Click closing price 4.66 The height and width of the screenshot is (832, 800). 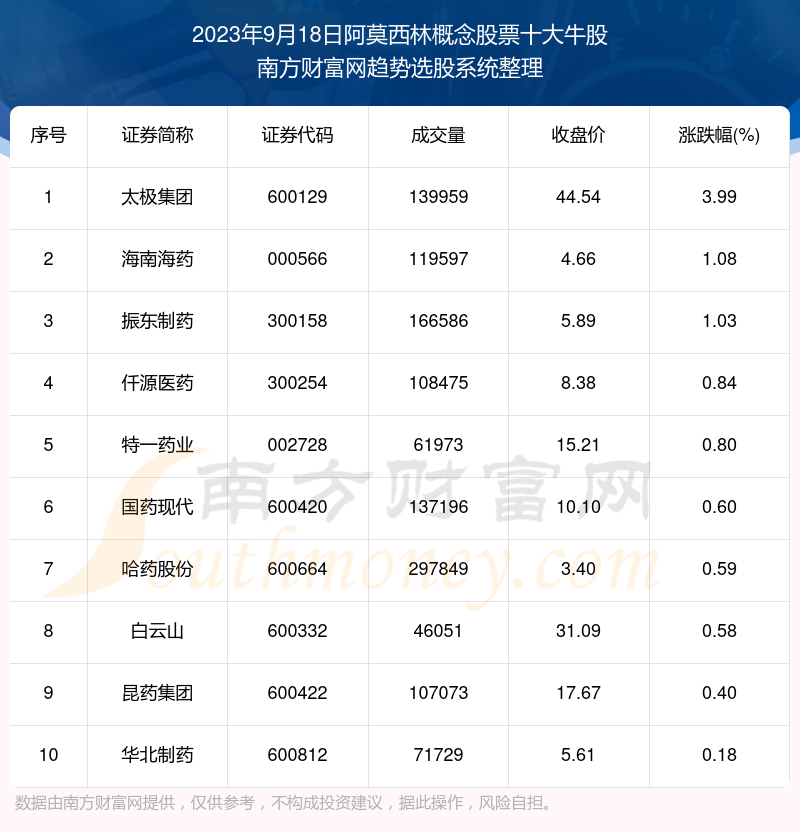point(578,259)
